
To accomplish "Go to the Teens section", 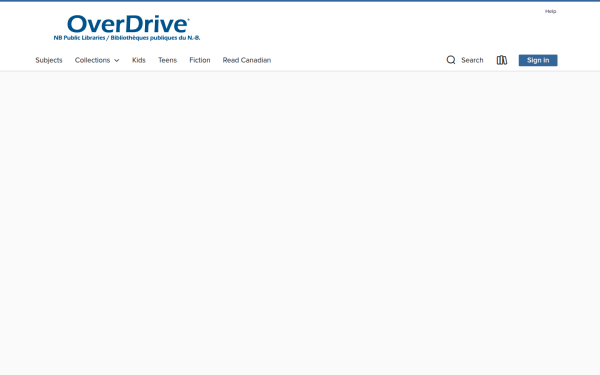I will tap(167, 60).
